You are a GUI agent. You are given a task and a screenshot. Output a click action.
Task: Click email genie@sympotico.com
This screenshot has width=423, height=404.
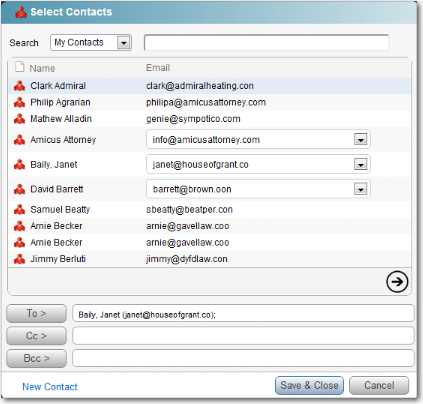tap(193, 119)
